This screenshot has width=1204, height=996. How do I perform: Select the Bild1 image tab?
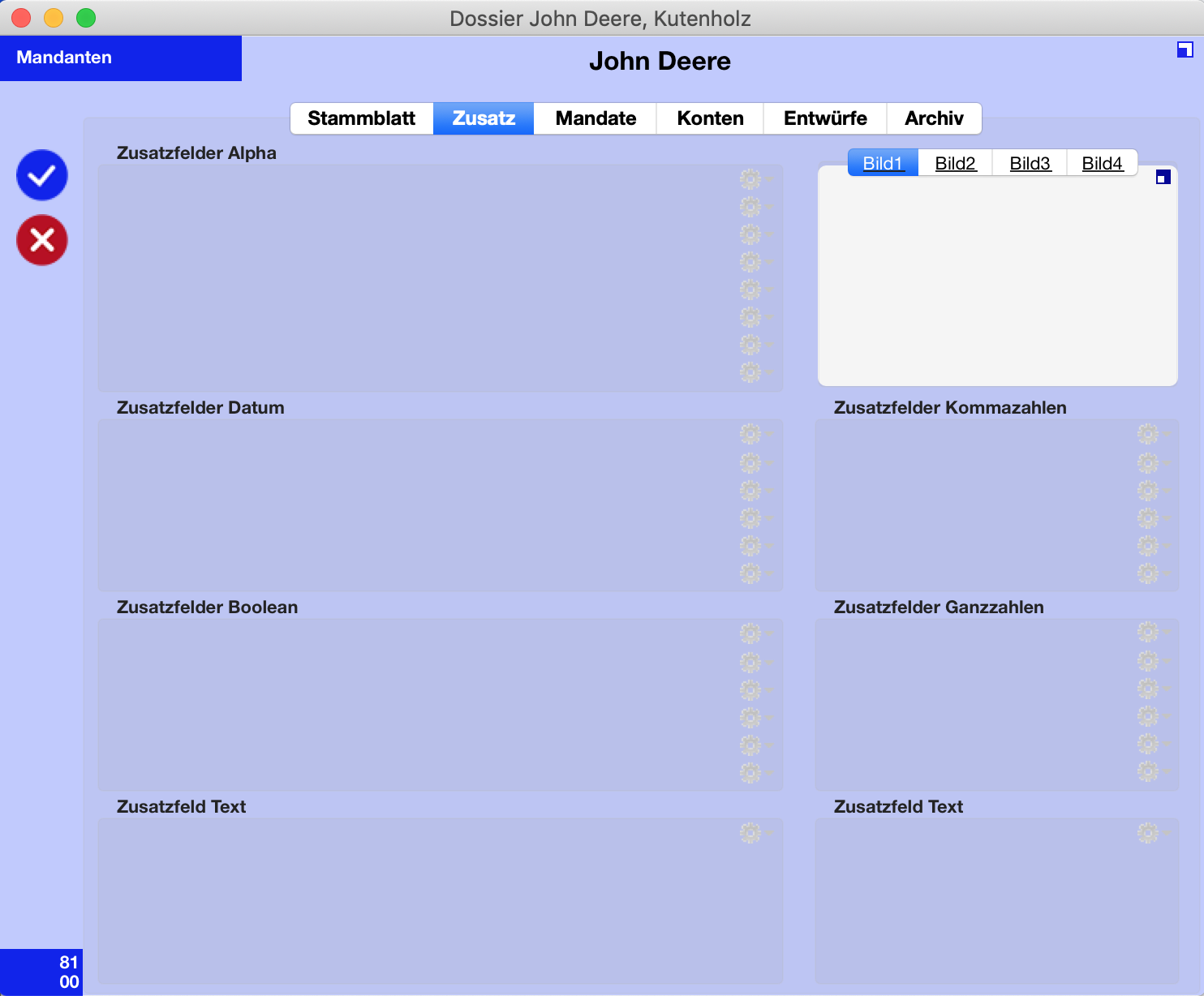click(883, 163)
